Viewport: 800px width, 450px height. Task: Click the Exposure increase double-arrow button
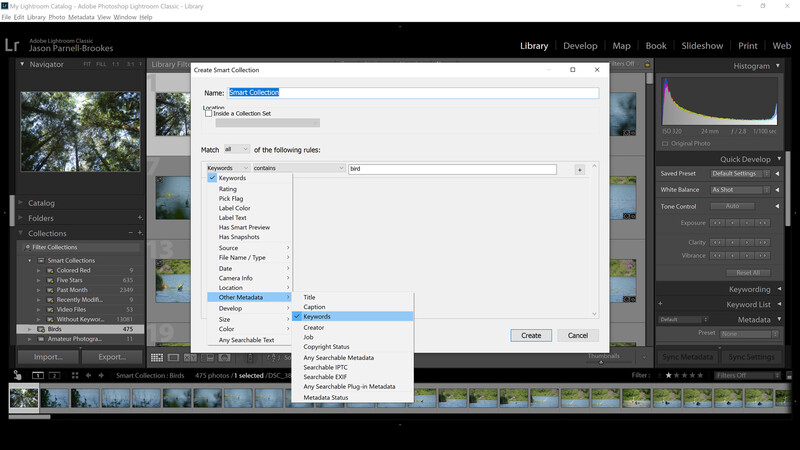coord(763,223)
